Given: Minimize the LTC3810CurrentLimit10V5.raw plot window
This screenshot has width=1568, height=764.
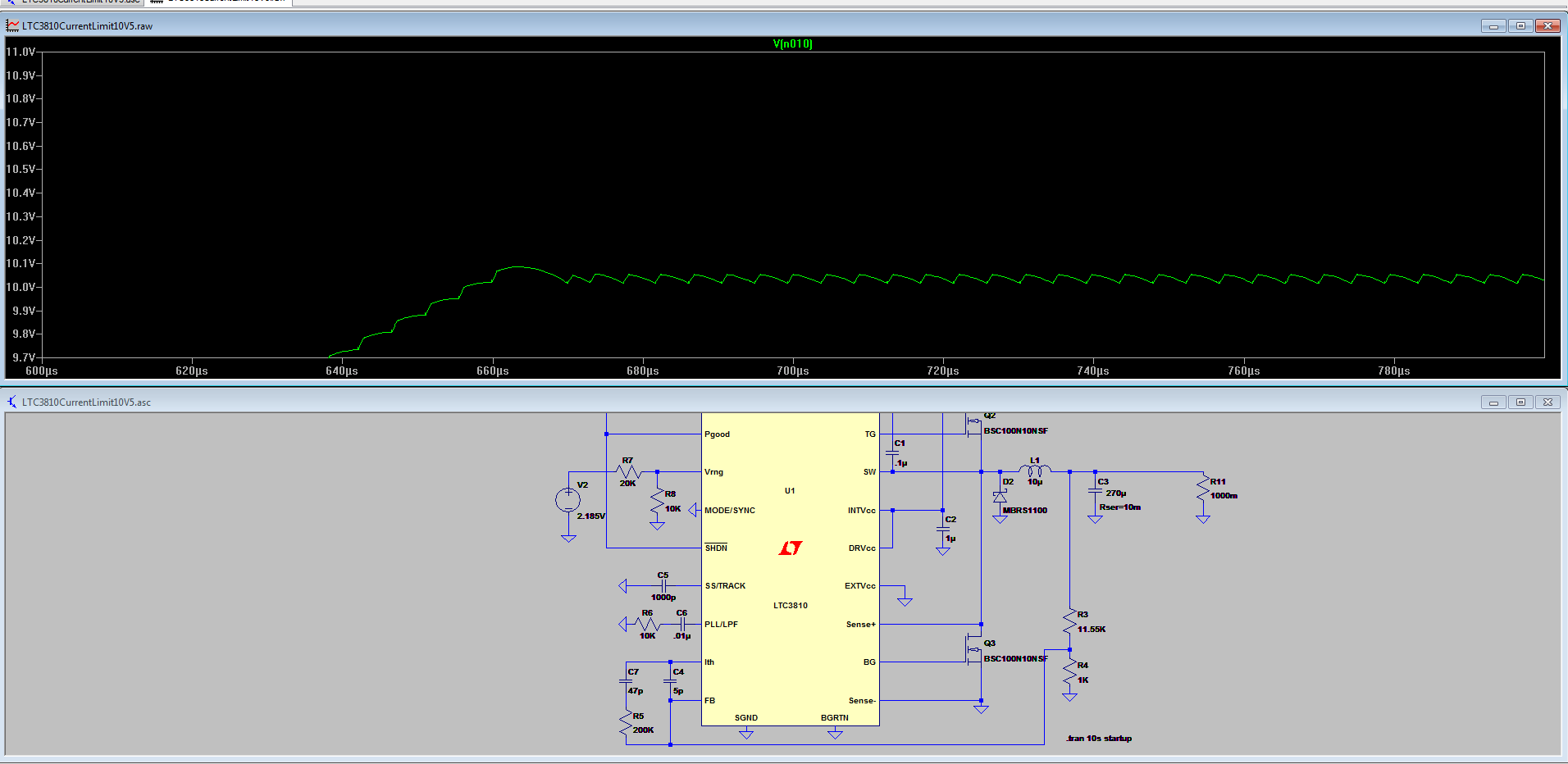Looking at the screenshot, I should [x=1493, y=26].
